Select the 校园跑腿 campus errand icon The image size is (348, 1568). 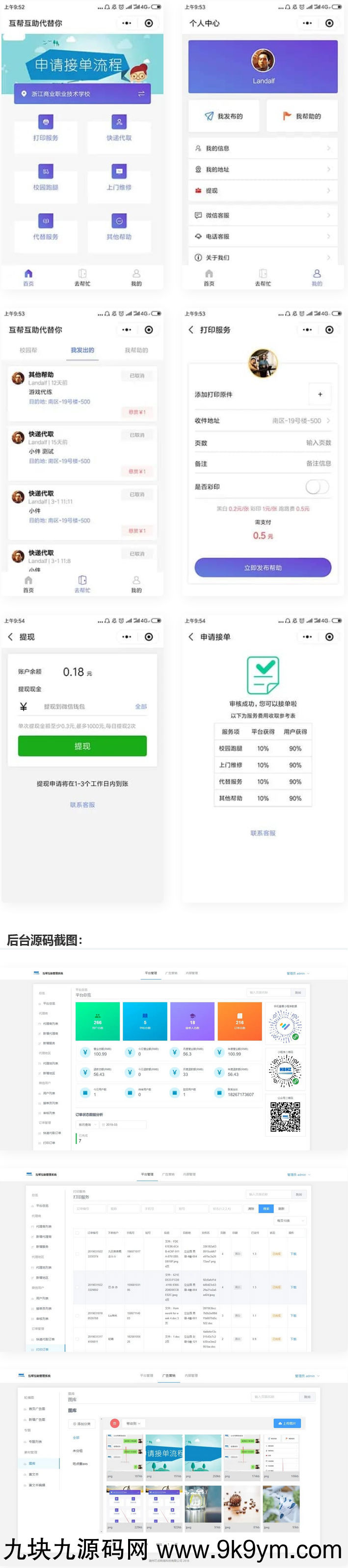click(46, 171)
